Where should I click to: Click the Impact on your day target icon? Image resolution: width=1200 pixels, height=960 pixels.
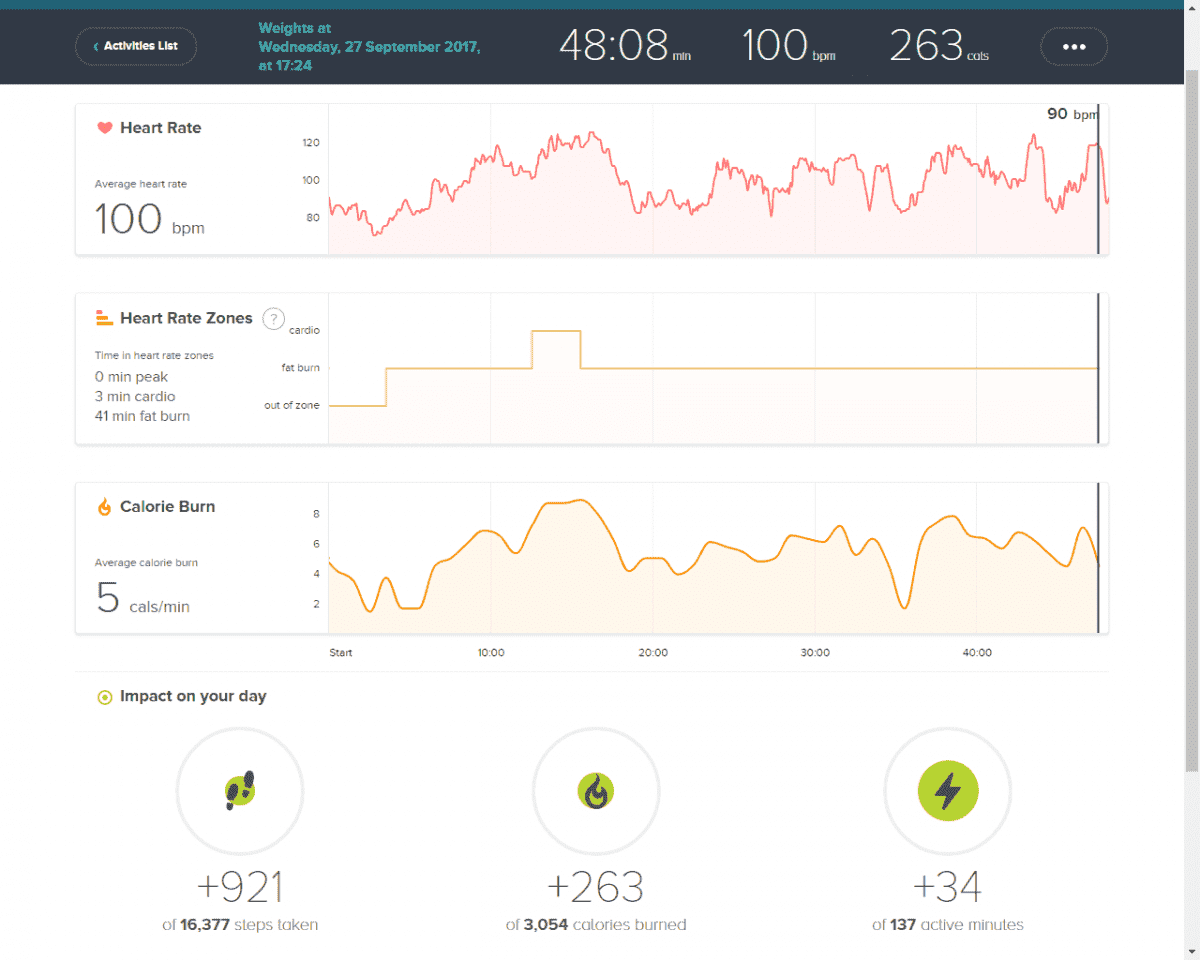104,697
